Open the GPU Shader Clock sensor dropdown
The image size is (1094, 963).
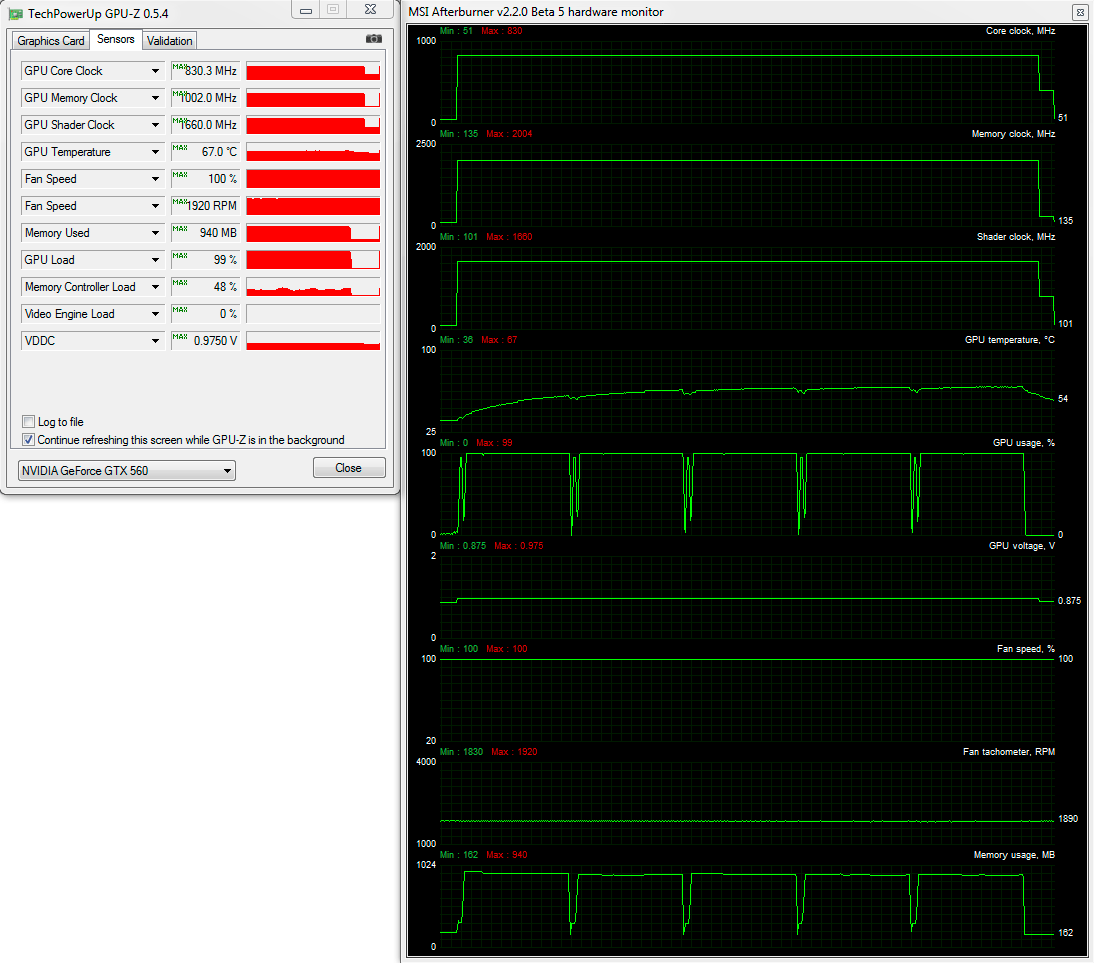(x=156, y=125)
